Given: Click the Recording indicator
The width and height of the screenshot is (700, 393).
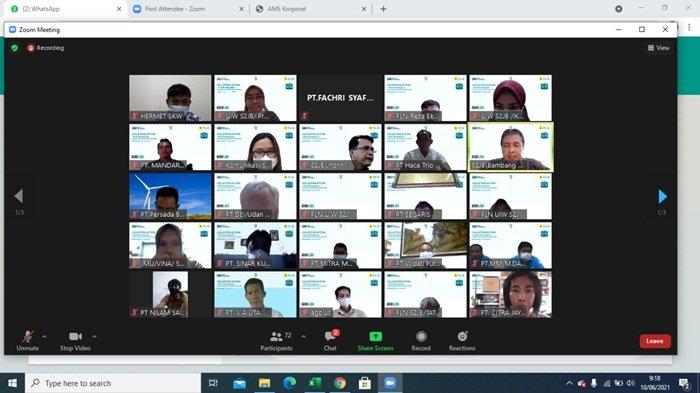Looking at the screenshot, I should pos(46,48).
